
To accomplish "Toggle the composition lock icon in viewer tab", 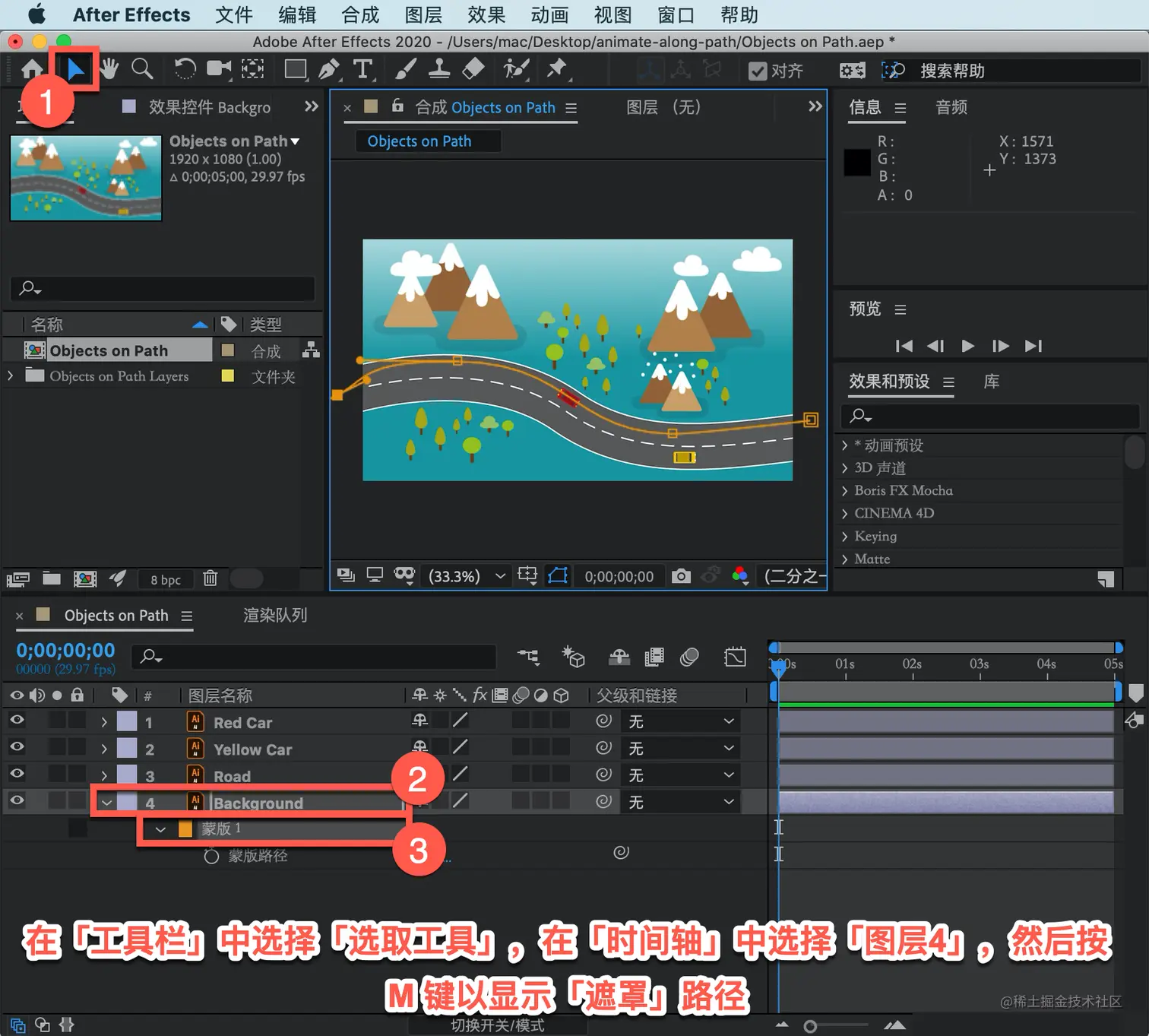I will tap(397, 106).
